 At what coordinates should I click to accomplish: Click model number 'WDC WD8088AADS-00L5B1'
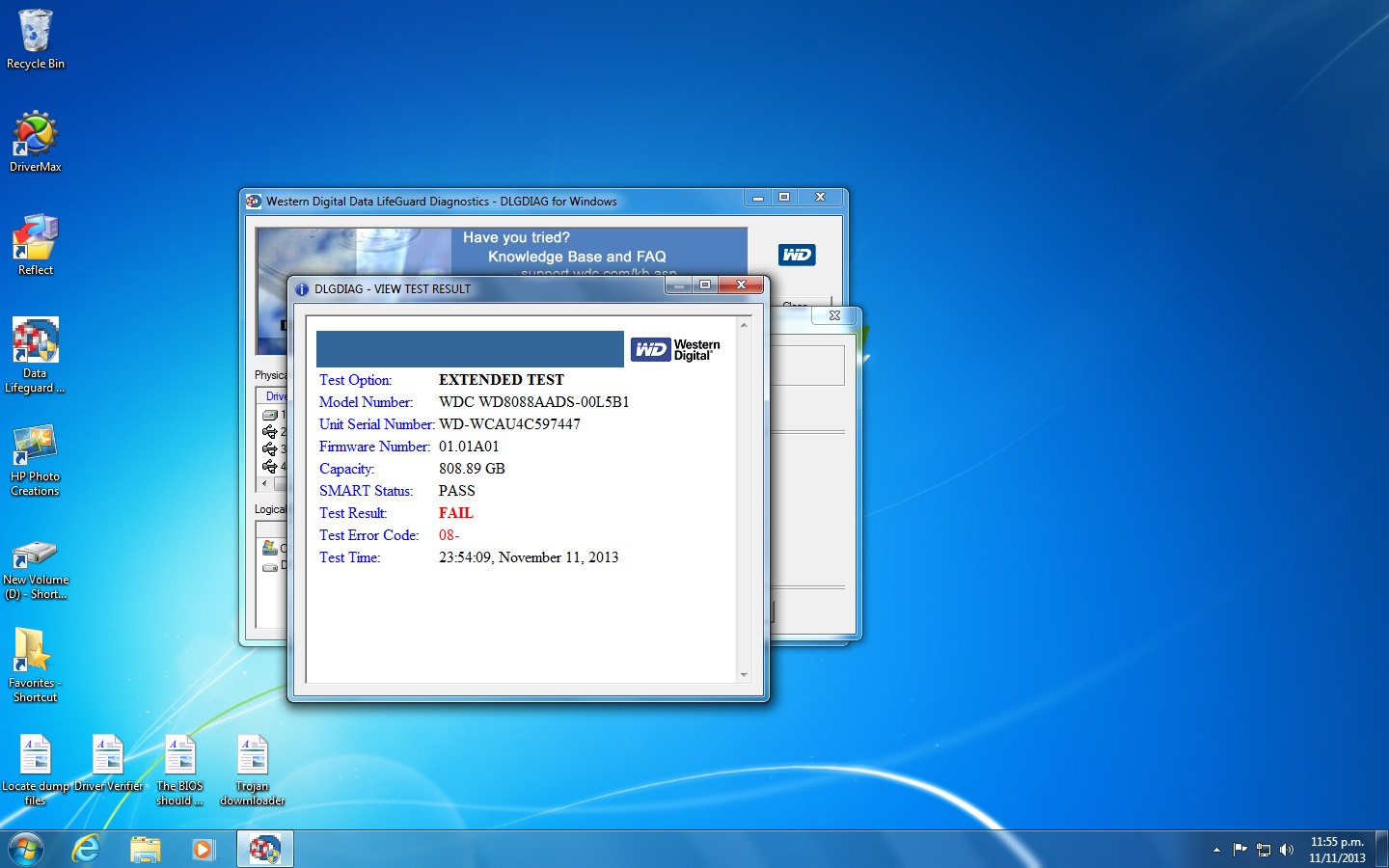[533, 402]
